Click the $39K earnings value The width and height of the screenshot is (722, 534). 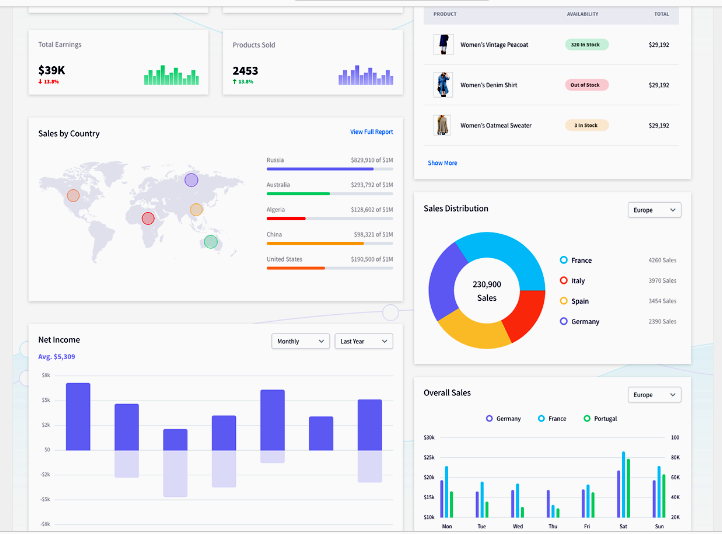(x=52, y=70)
